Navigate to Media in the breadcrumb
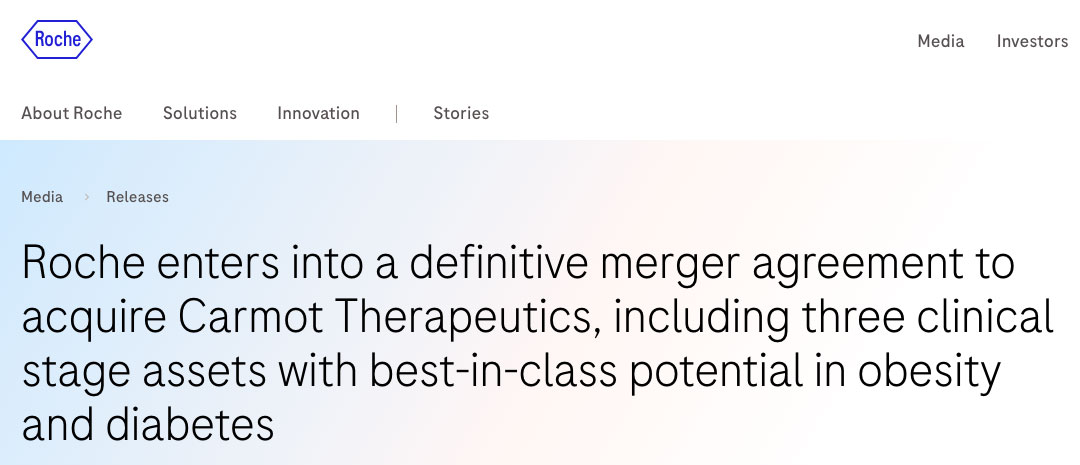 (x=42, y=197)
